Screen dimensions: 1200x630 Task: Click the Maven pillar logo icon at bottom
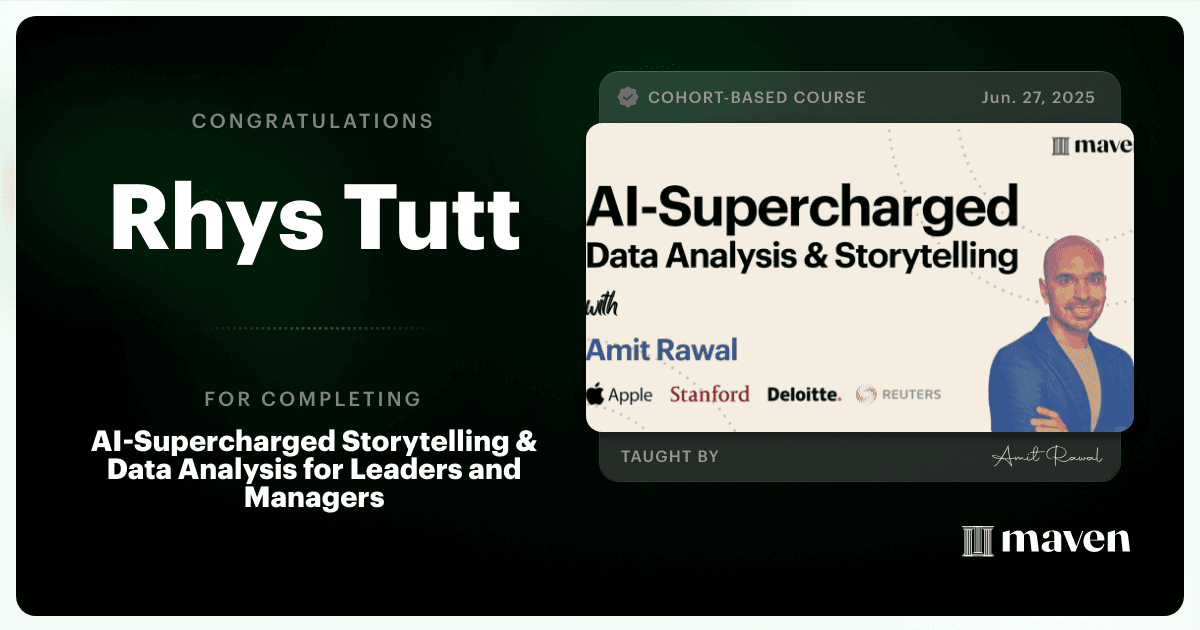point(976,541)
